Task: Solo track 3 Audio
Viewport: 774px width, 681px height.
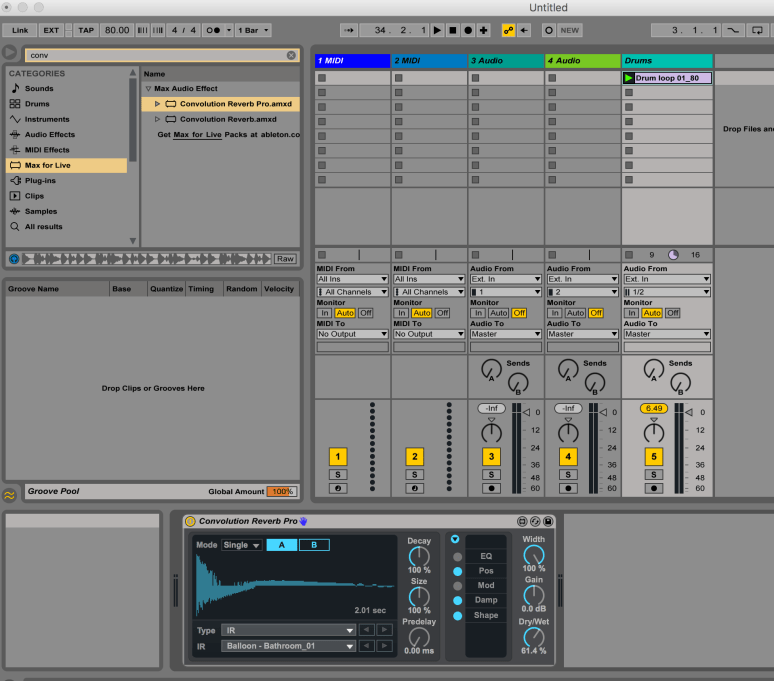Action: click(491, 475)
